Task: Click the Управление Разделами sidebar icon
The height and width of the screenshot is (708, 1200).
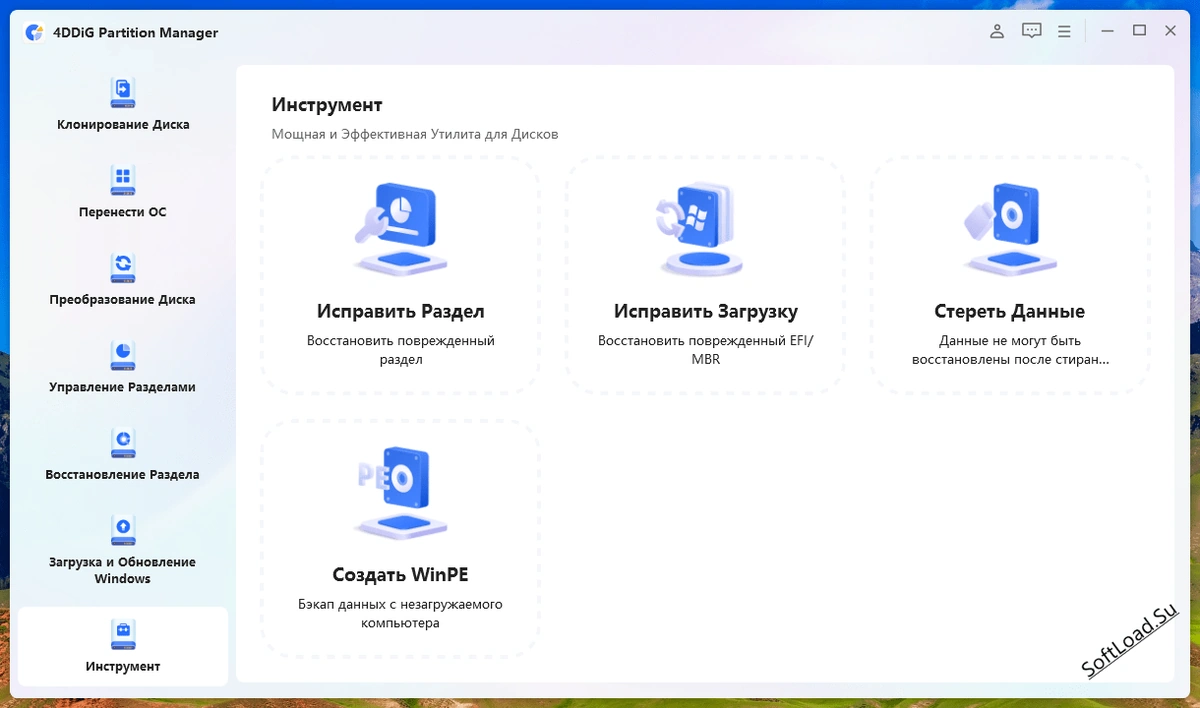Action: (x=123, y=354)
